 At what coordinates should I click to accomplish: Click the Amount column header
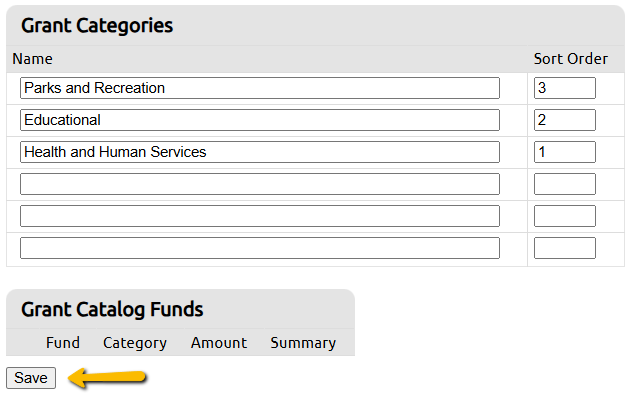[x=219, y=343]
